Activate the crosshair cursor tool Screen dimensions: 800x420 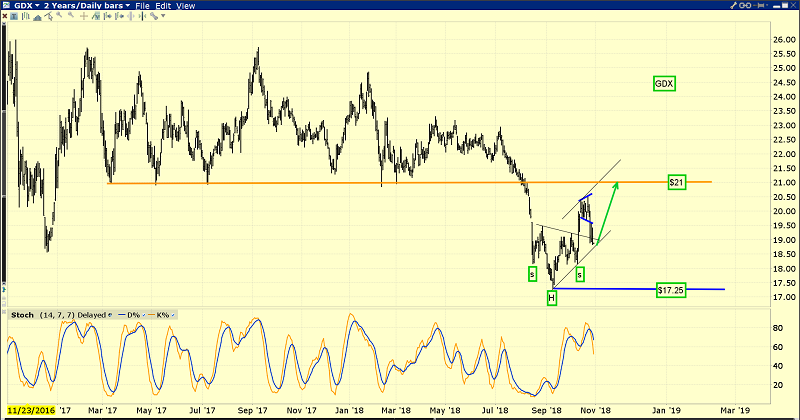pyautogui.click(x=84, y=16)
